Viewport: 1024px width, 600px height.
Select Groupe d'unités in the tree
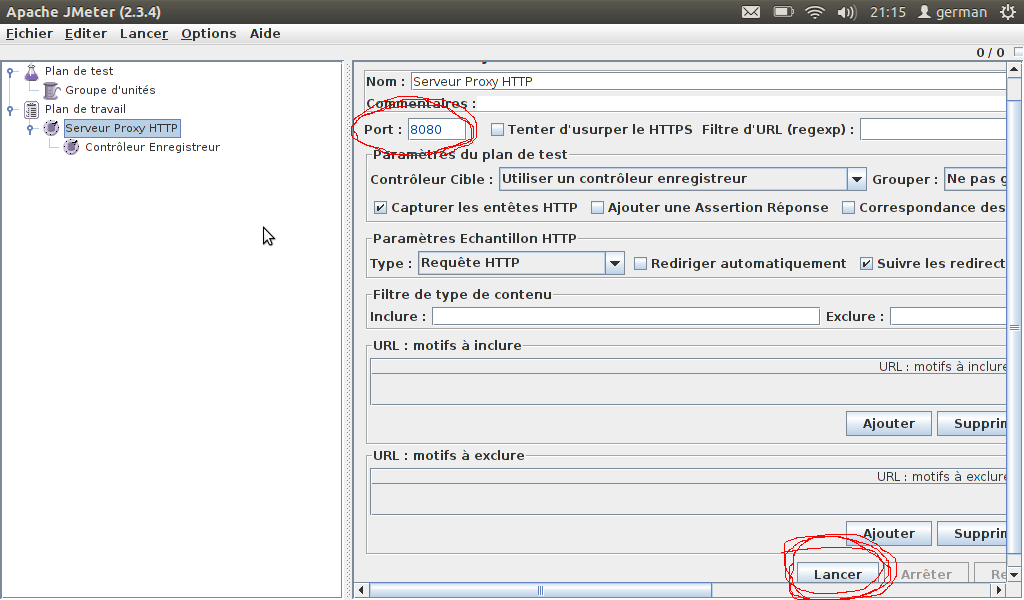[x=110, y=90]
